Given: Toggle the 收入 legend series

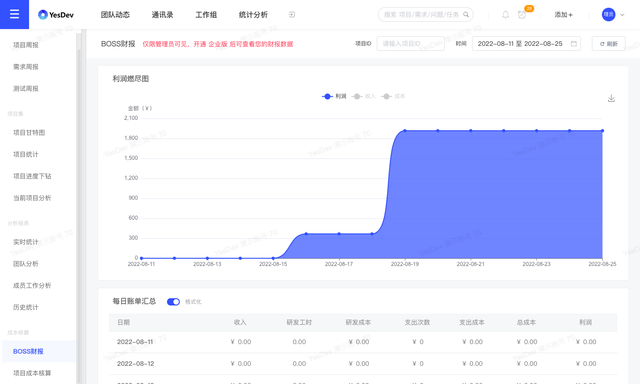Looking at the screenshot, I should click(x=363, y=96).
